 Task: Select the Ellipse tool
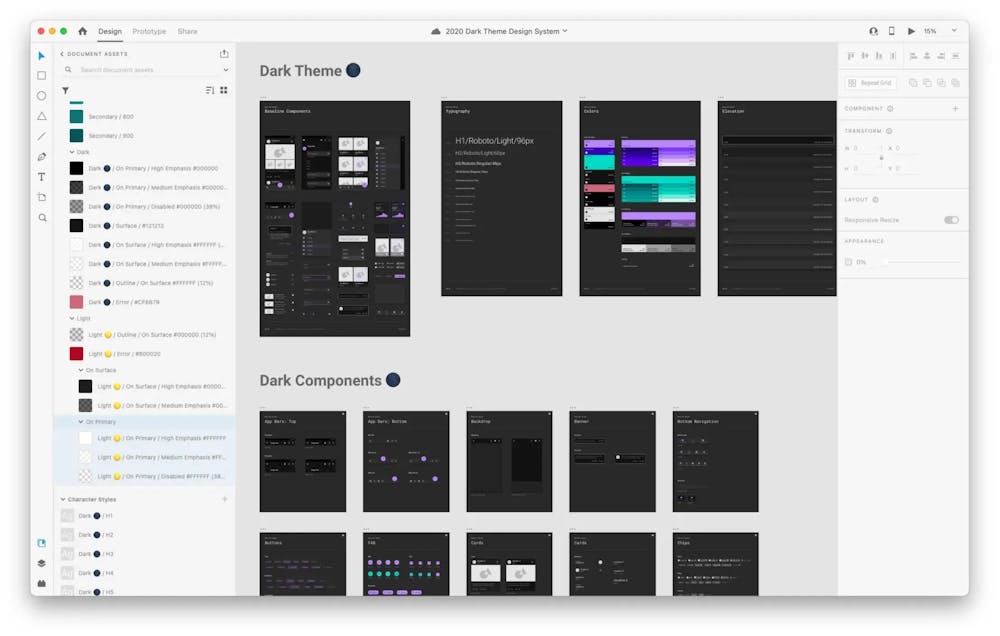[41, 95]
